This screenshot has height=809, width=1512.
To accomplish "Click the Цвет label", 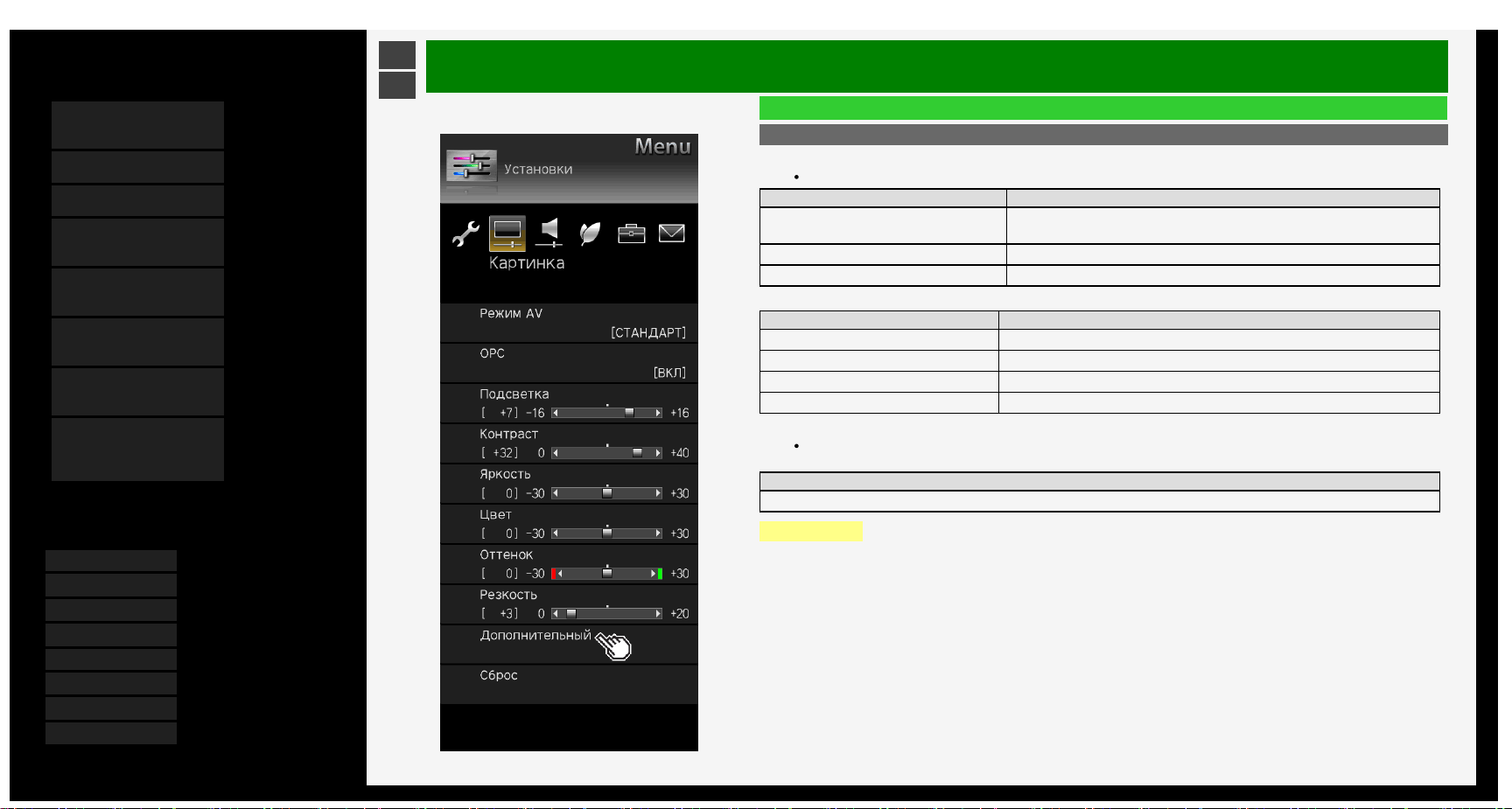I will [495, 515].
